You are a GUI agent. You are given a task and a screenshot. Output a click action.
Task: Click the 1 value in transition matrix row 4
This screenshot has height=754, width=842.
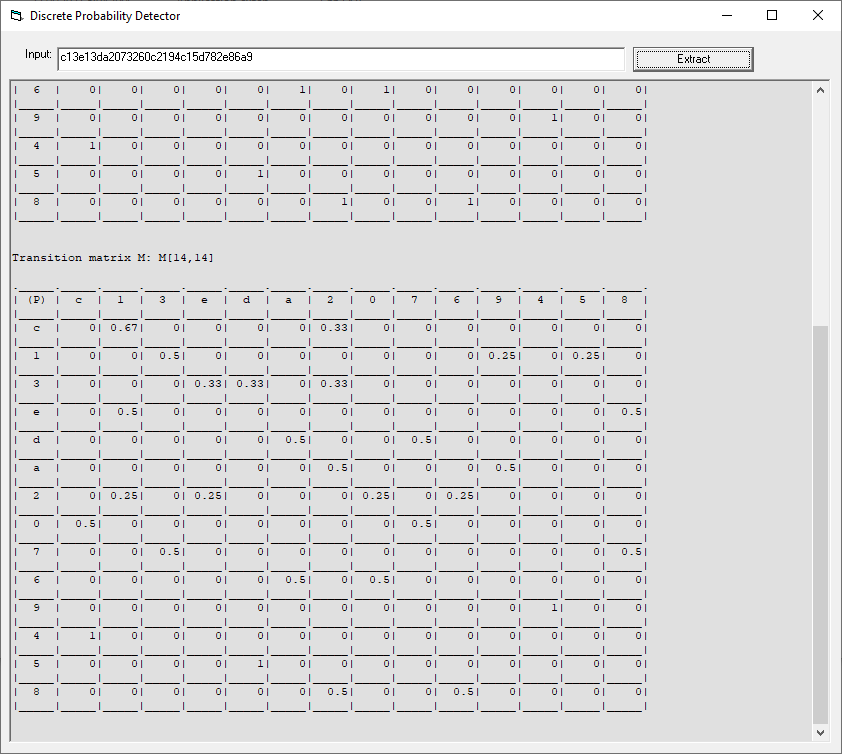coord(92,635)
